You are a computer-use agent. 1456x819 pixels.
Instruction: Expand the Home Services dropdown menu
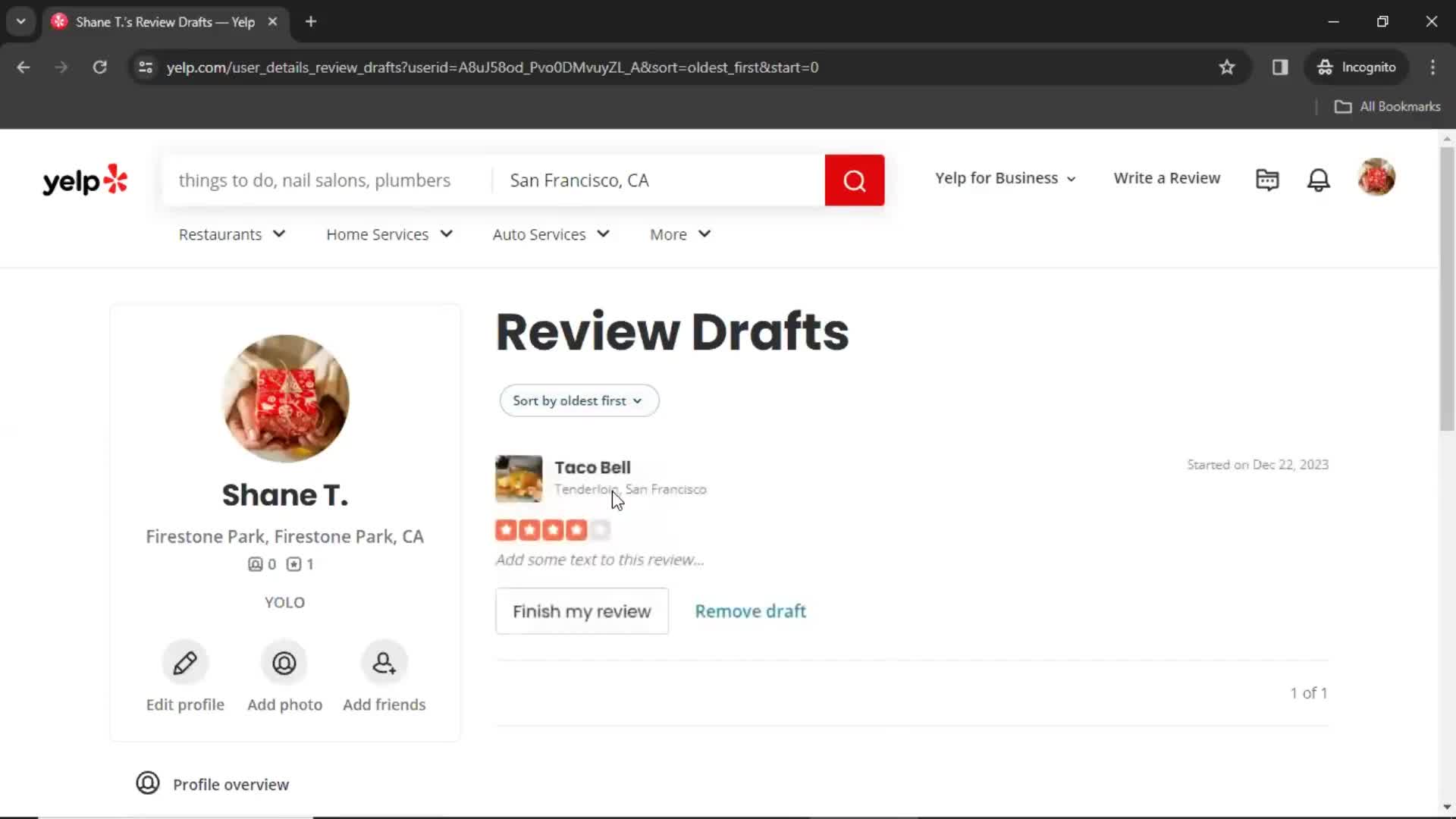point(390,234)
